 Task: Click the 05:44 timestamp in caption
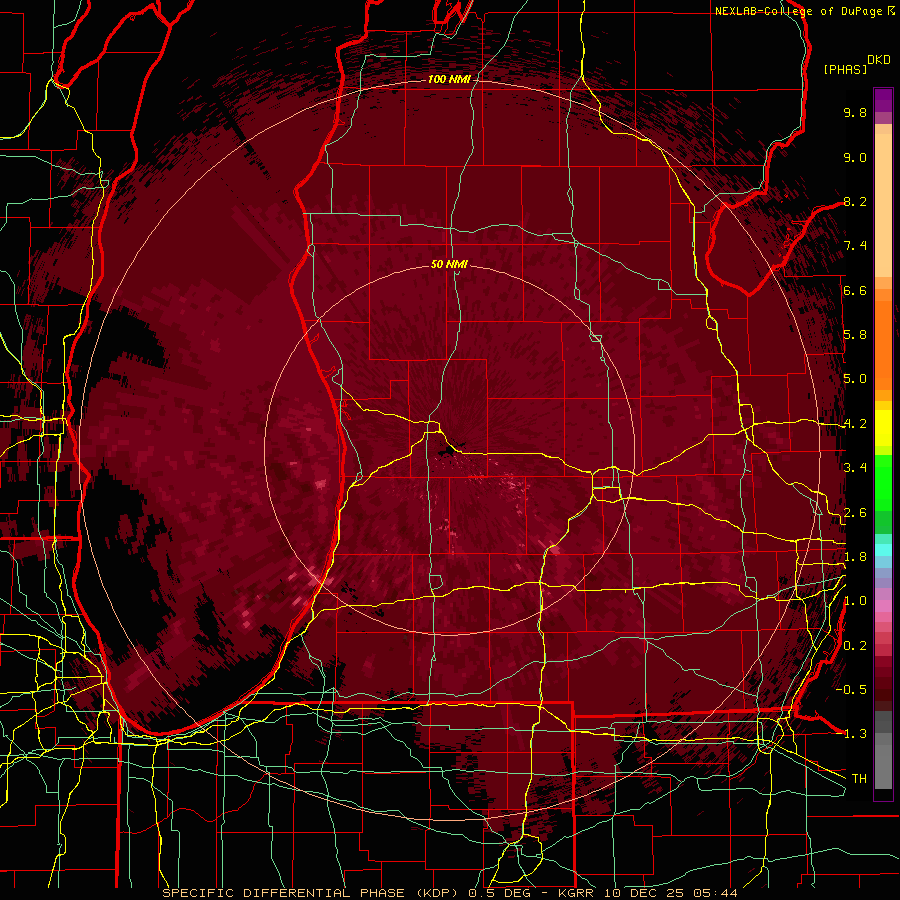(x=715, y=893)
